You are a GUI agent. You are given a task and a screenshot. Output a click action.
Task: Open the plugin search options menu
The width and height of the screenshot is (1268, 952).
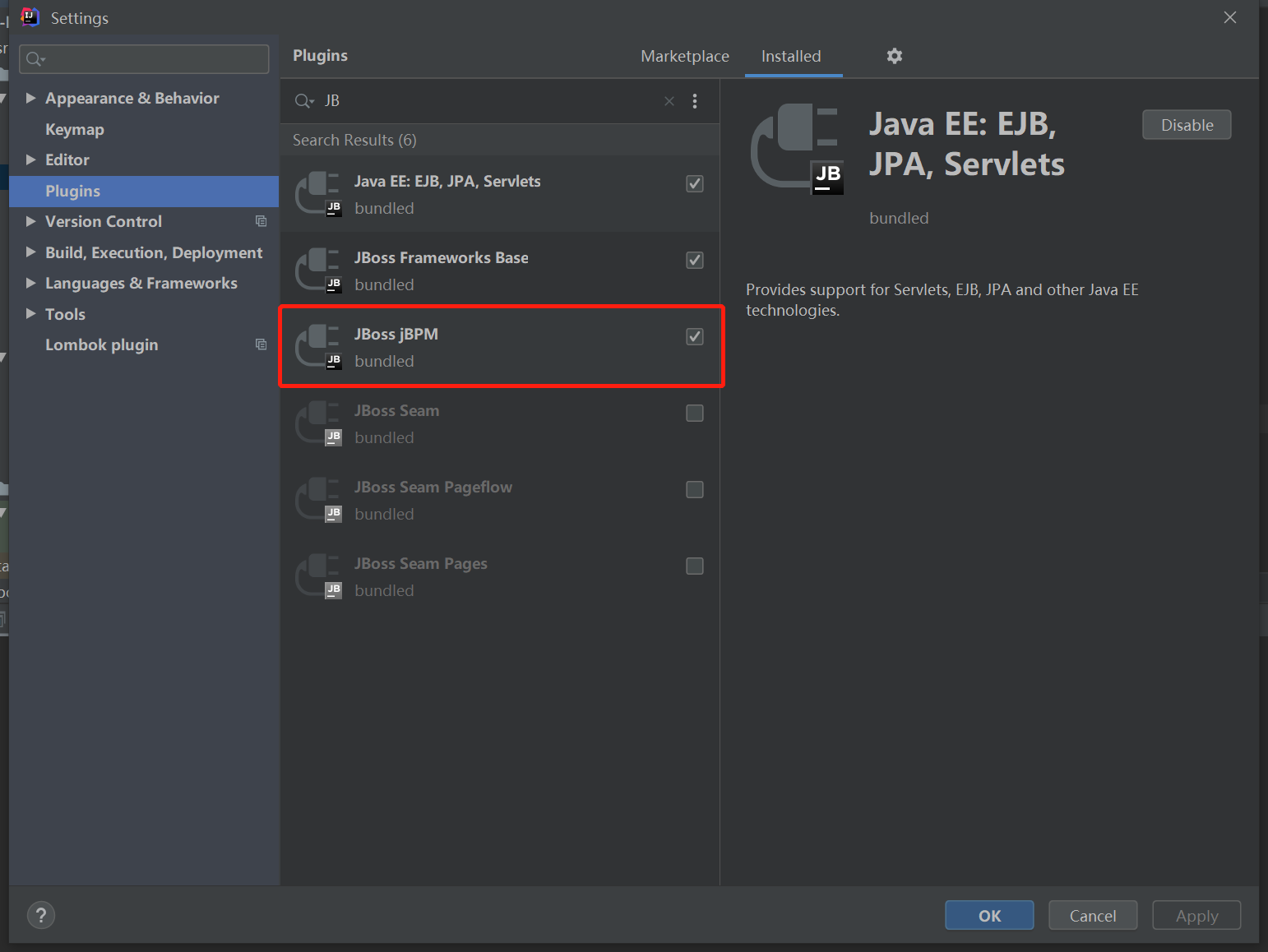click(695, 101)
